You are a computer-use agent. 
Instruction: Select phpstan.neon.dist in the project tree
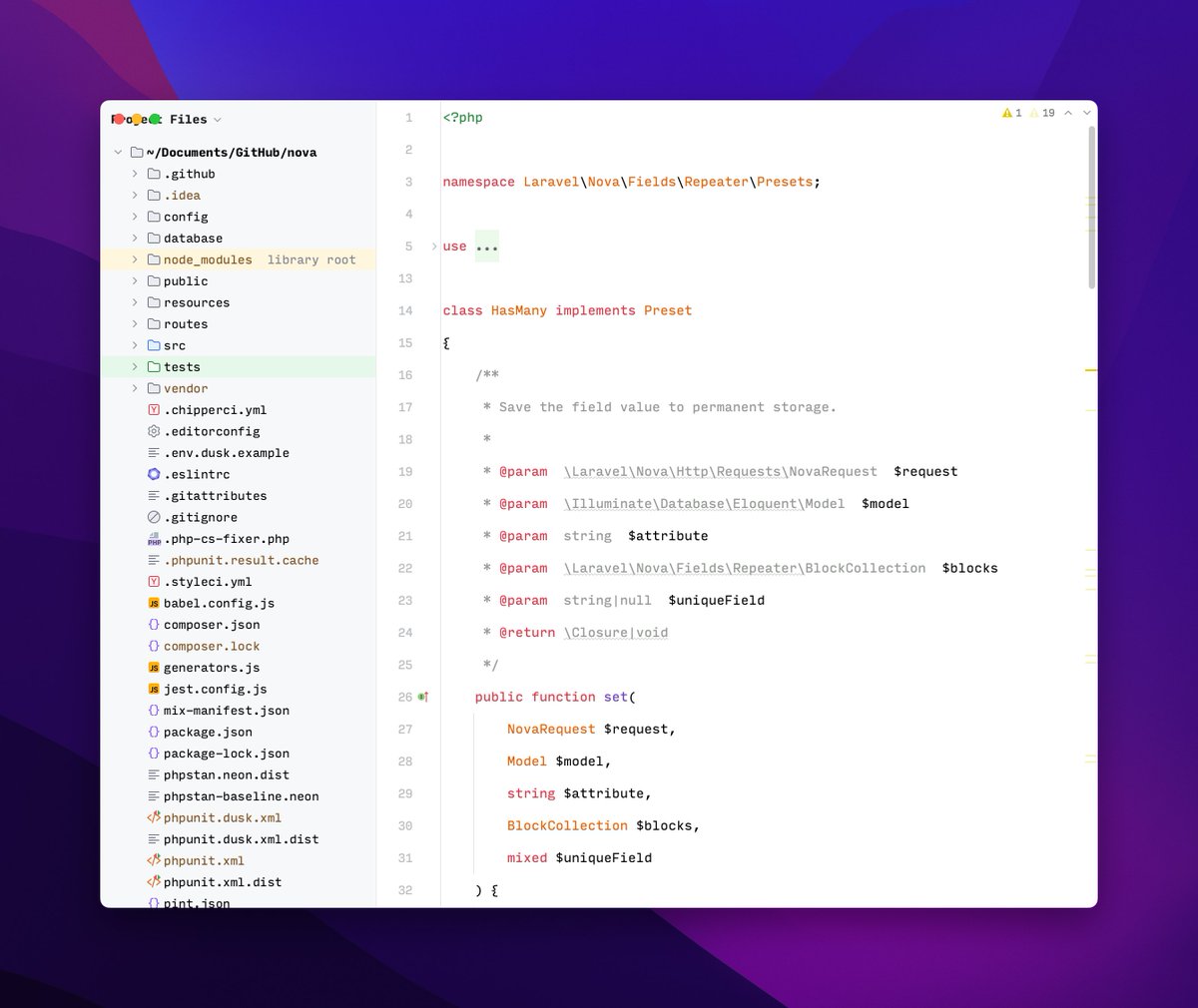[239, 775]
